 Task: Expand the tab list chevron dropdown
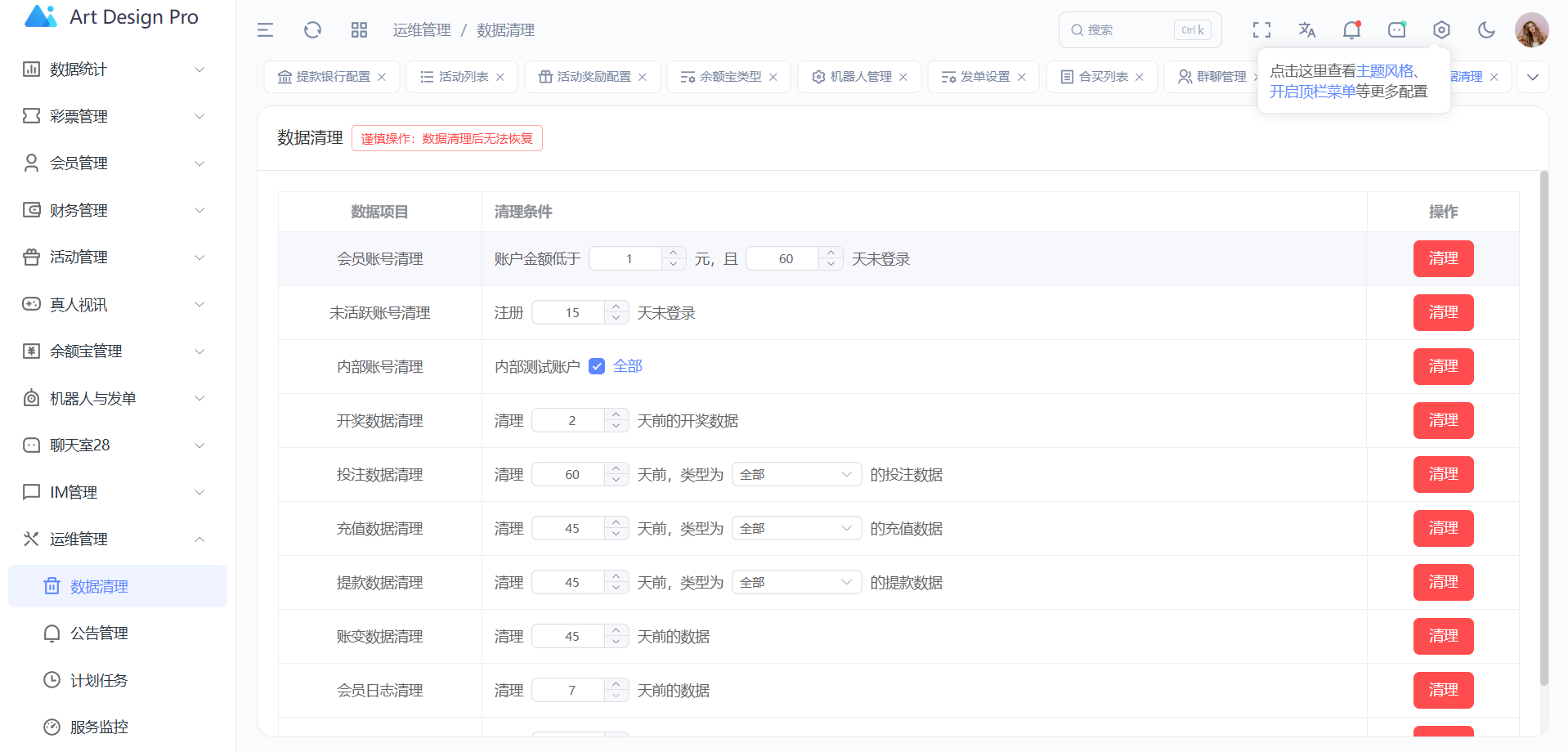tap(1532, 77)
